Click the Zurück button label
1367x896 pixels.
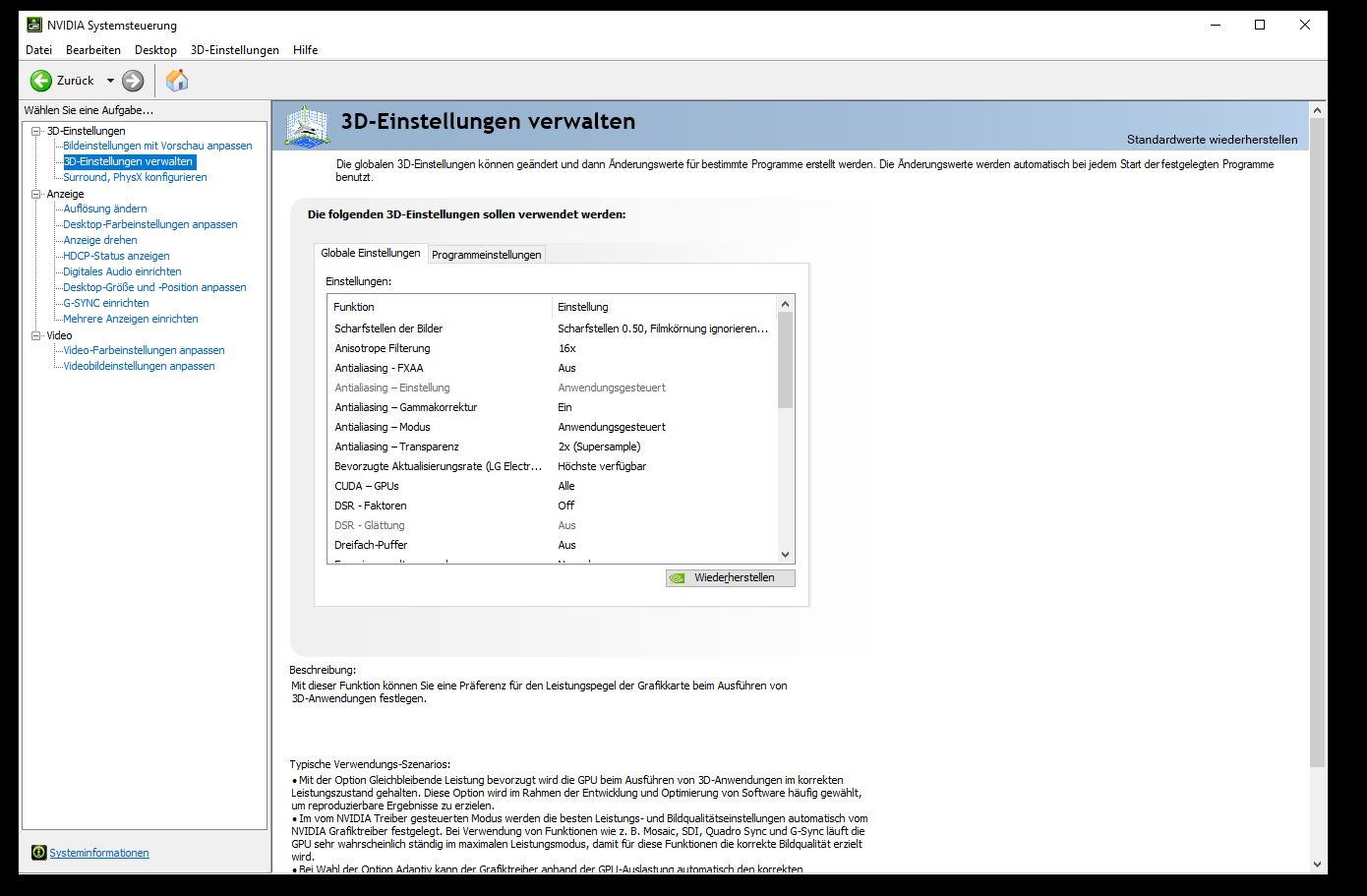[x=76, y=81]
